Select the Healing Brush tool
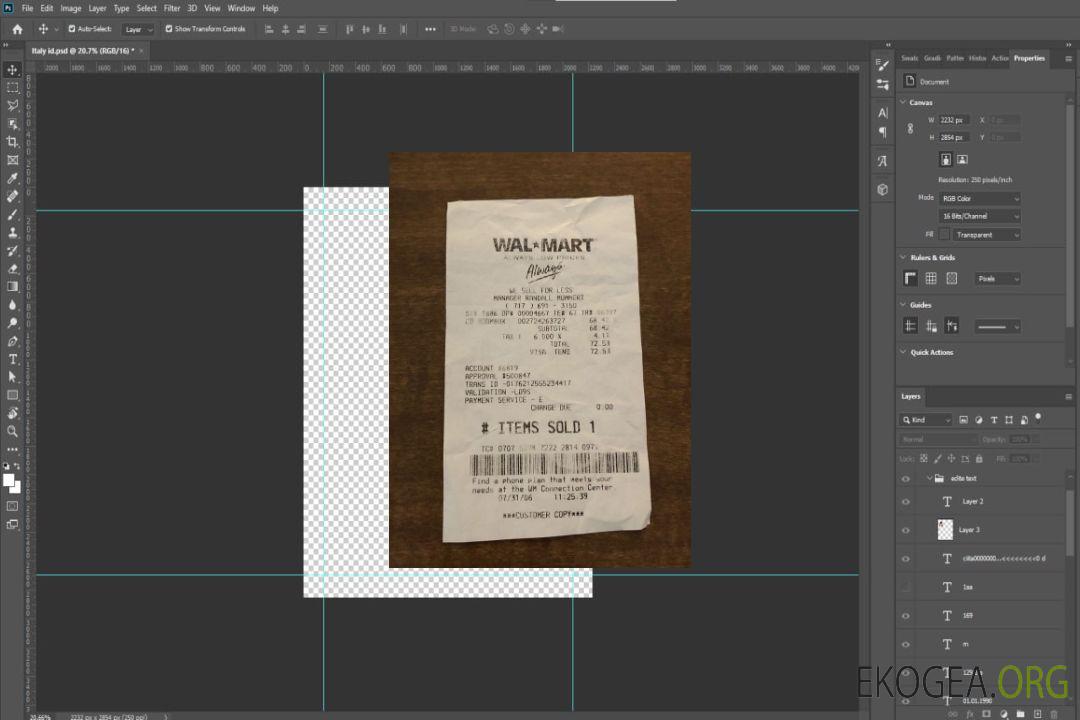 click(12, 196)
